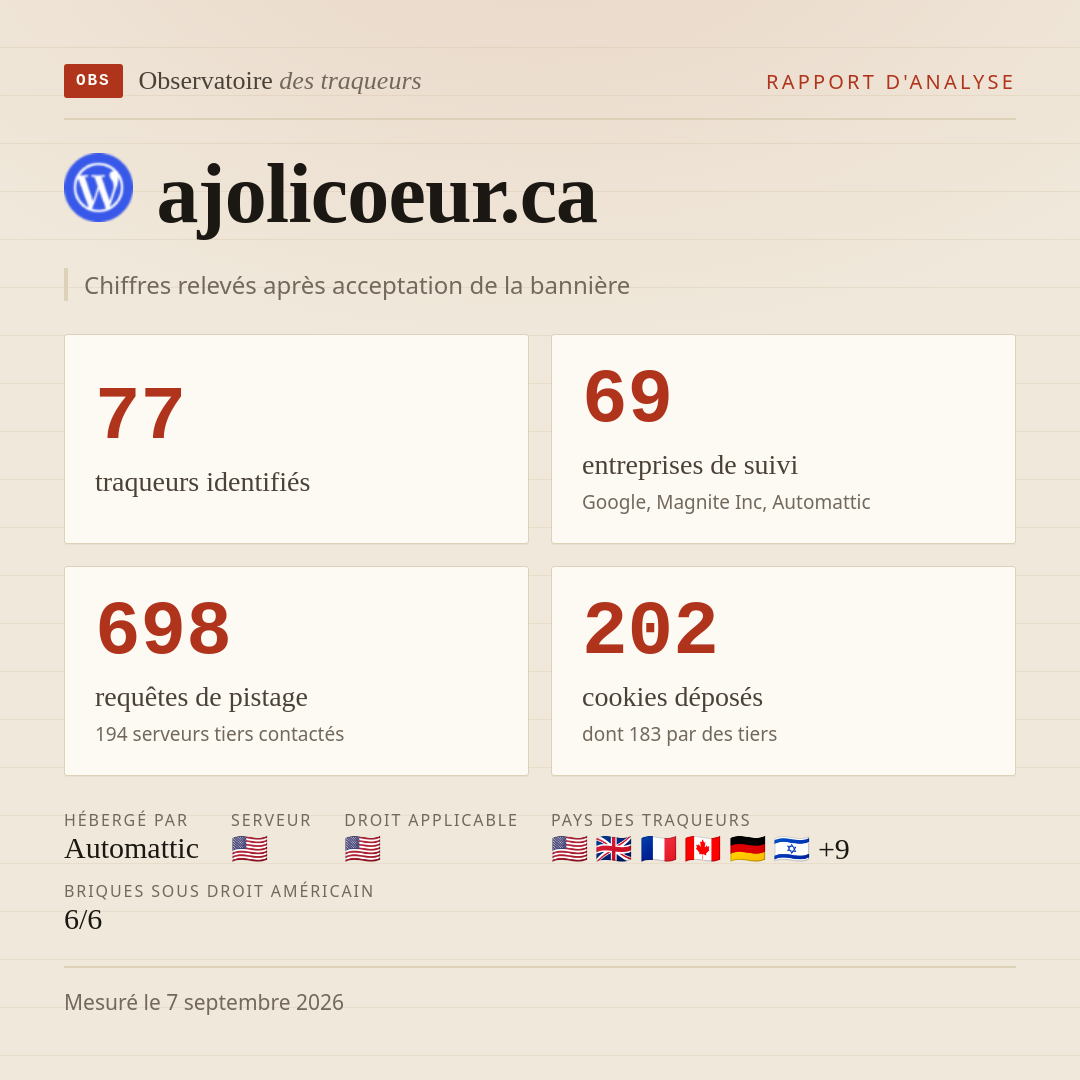Click Briques sous droit américain label
Viewport: 1080px width, 1080px height.
point(219,891)
